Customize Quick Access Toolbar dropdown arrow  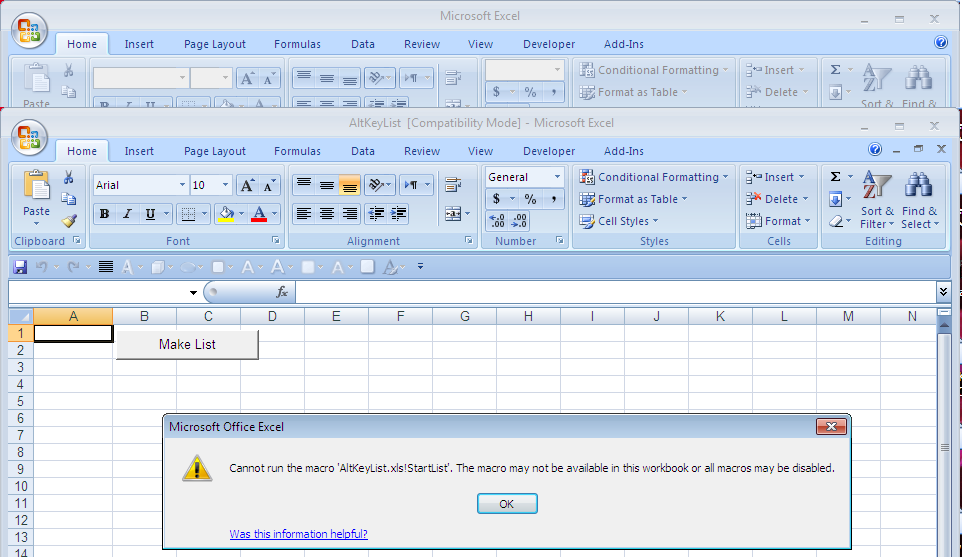420,267
